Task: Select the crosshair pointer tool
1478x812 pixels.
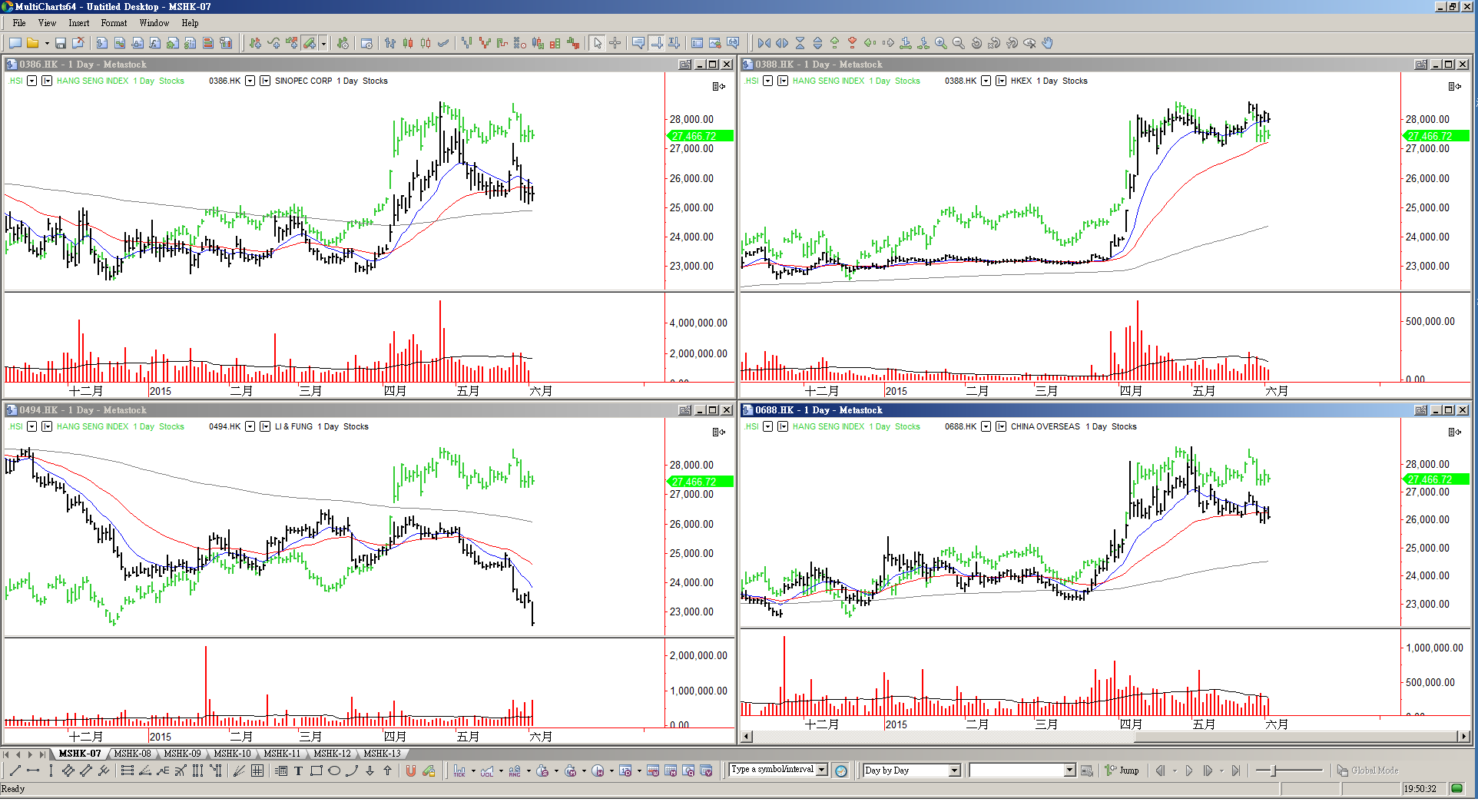Action: click(x=615, y=43)
